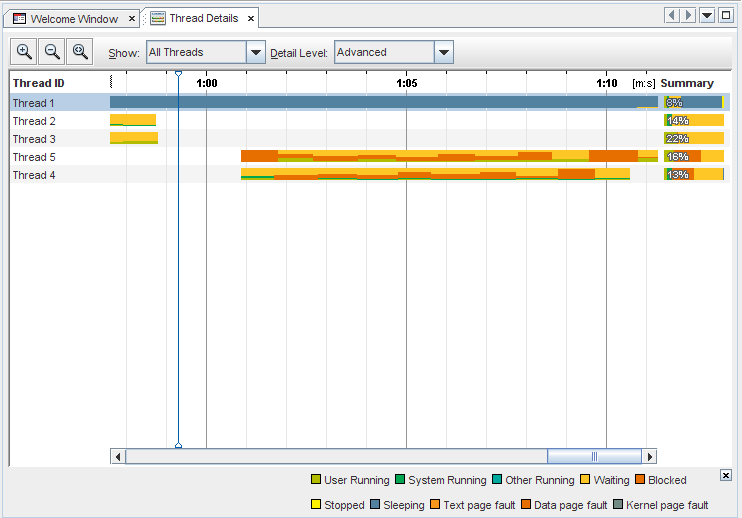This screenshot has height=518, width=742.
Task: Click the horizontal scrollbar thumb
Action: pos(594,457)
